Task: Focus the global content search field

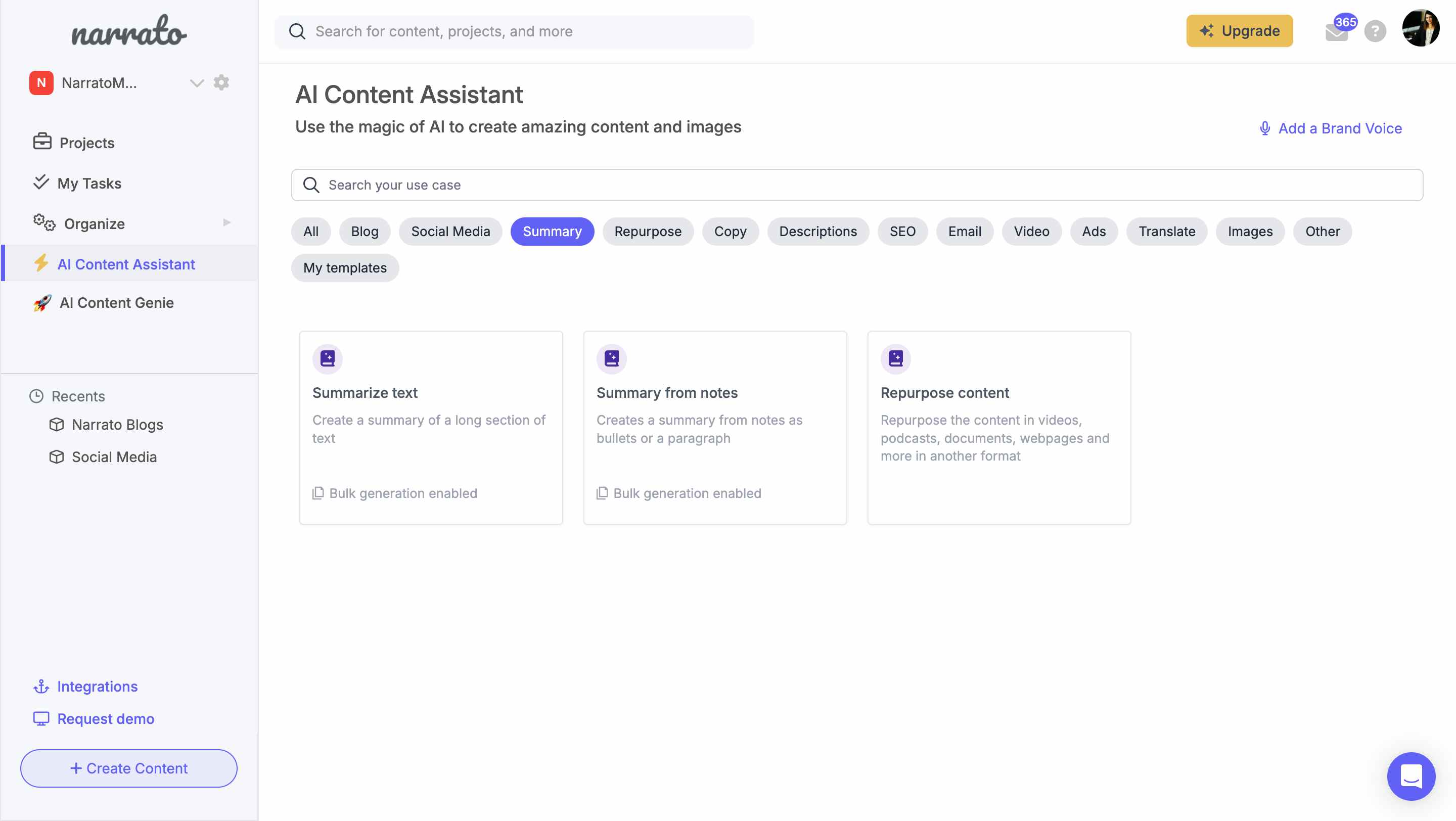Action: pos(513,32)
